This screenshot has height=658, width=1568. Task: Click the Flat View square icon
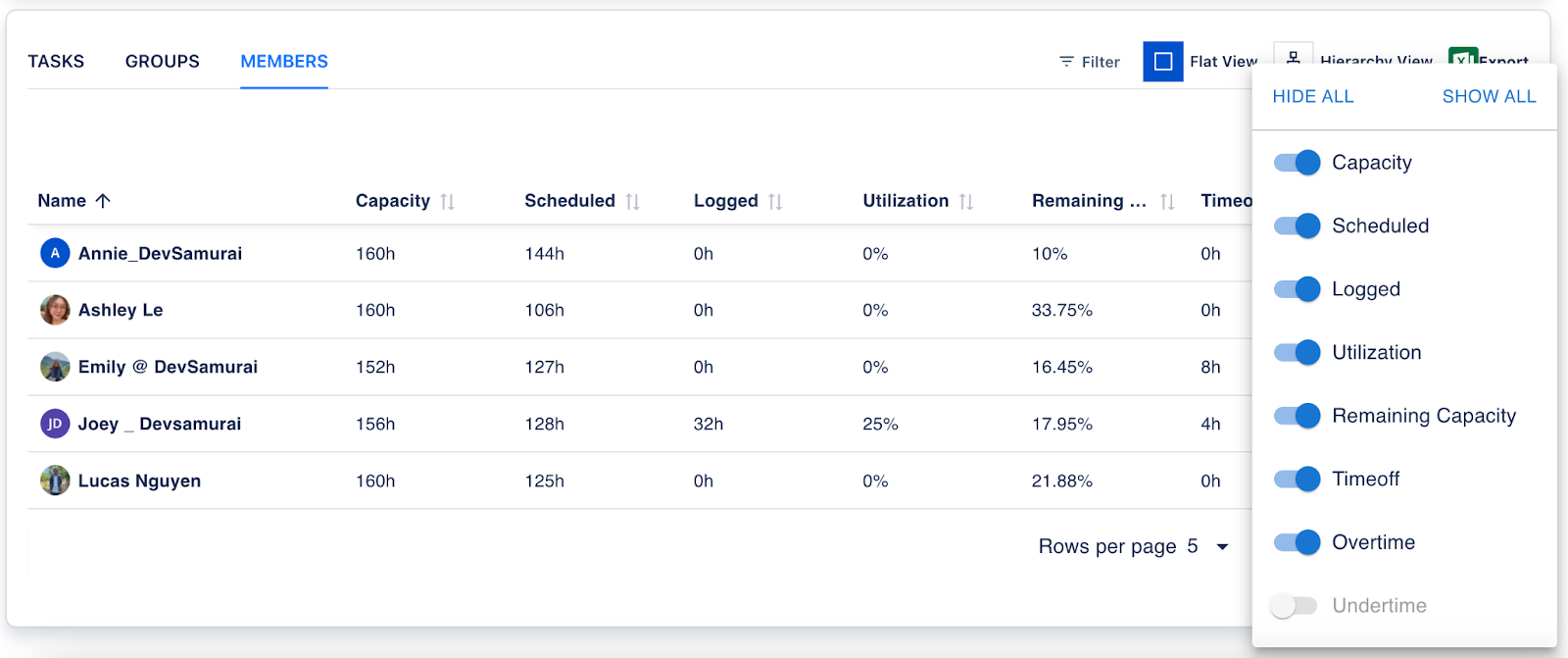(x=1162, y=62)
